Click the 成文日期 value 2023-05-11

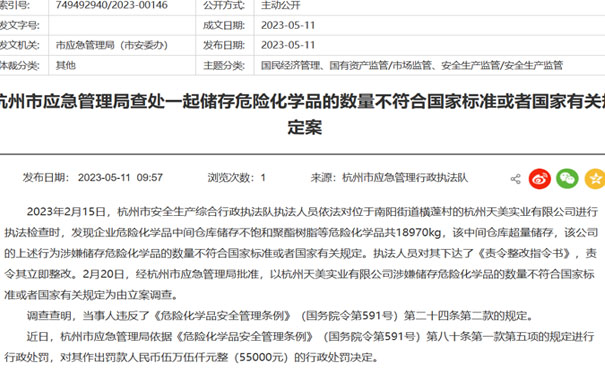click(288, 25)
